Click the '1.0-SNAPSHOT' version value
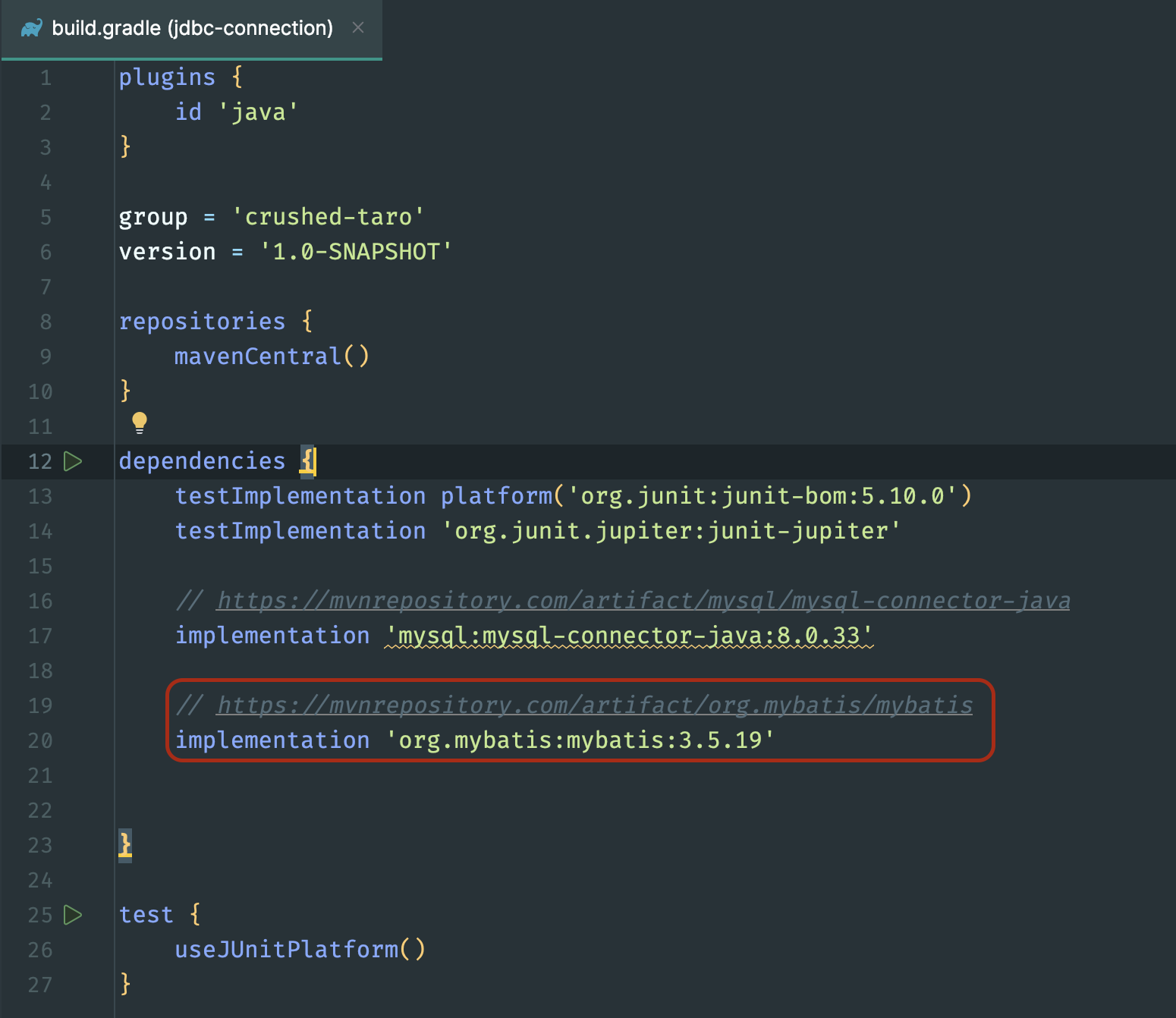 [356, 252]
